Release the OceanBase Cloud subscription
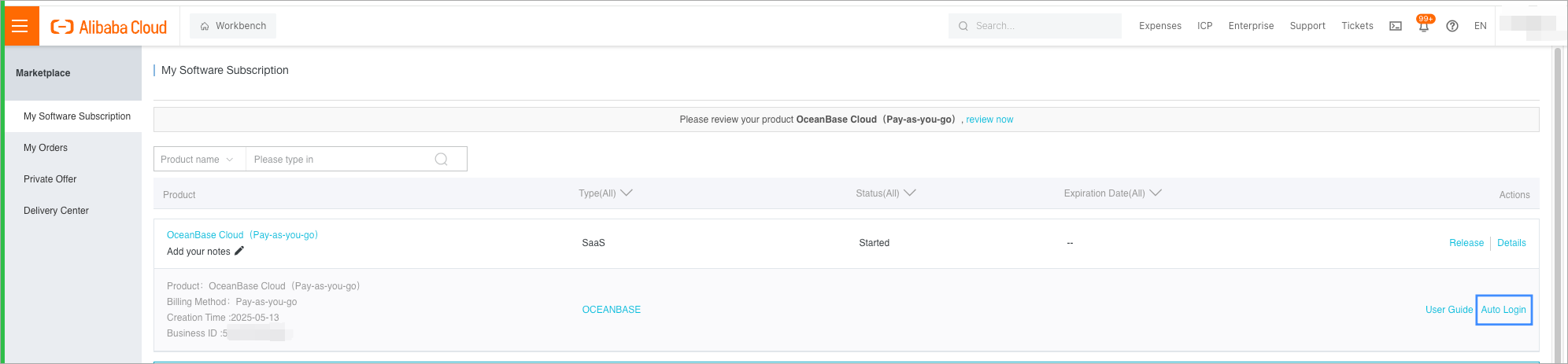1568x364 pixels. pyautogui.click(x=1466, y=243)
